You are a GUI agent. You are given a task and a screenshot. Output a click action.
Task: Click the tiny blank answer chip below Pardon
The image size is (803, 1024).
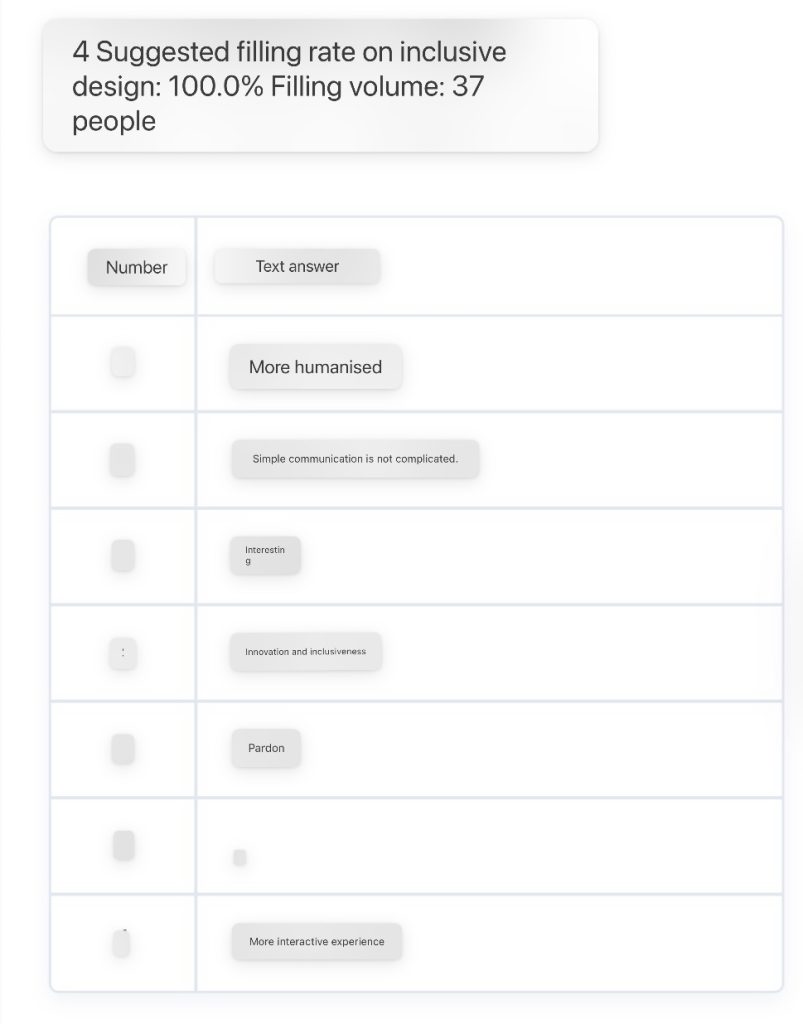[x=240, y=857]
